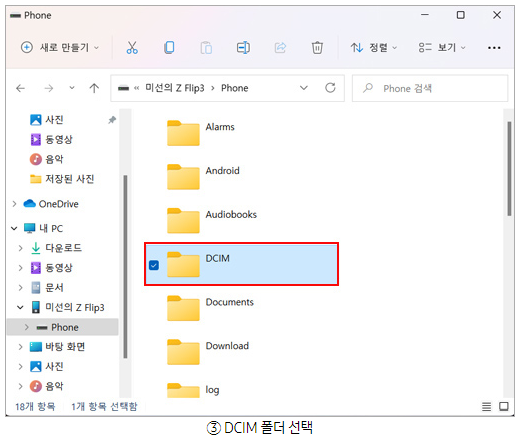Uncheck the DCIM folder checkbox
519x442 pixels.
click(154, 265)
